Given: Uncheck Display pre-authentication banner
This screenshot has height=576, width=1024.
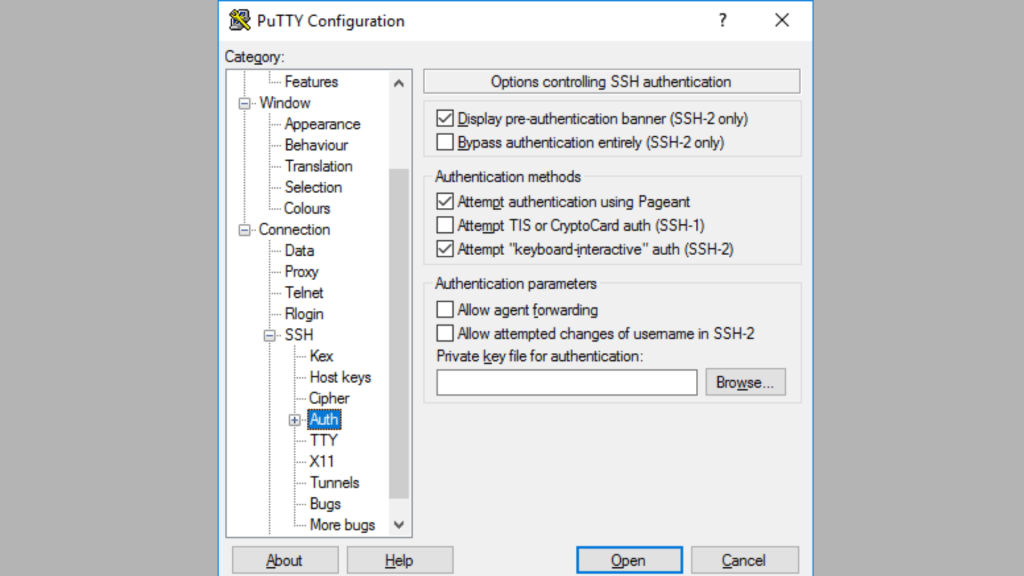Looking at the screenshot, I should [445, 118].
